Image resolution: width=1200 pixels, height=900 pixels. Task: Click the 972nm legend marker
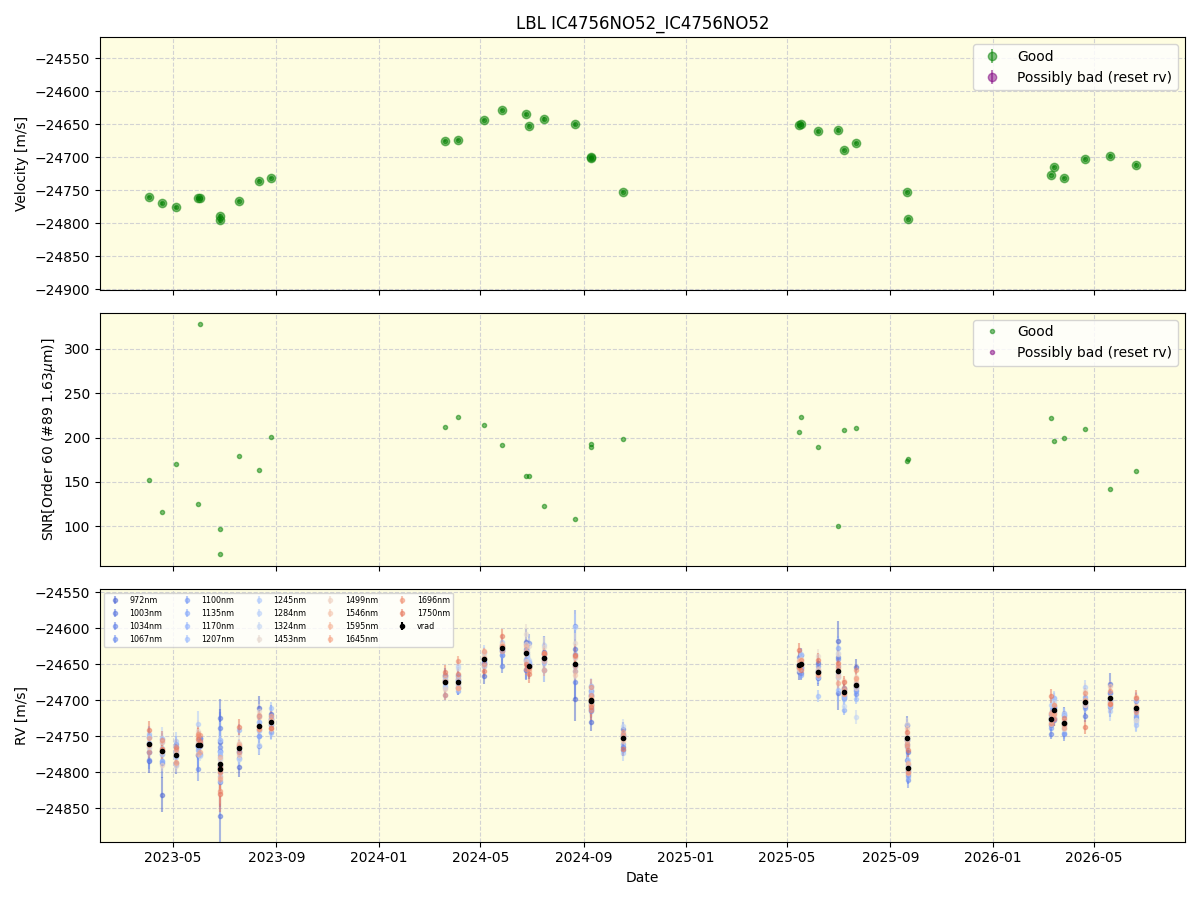(x=115, y=600)
